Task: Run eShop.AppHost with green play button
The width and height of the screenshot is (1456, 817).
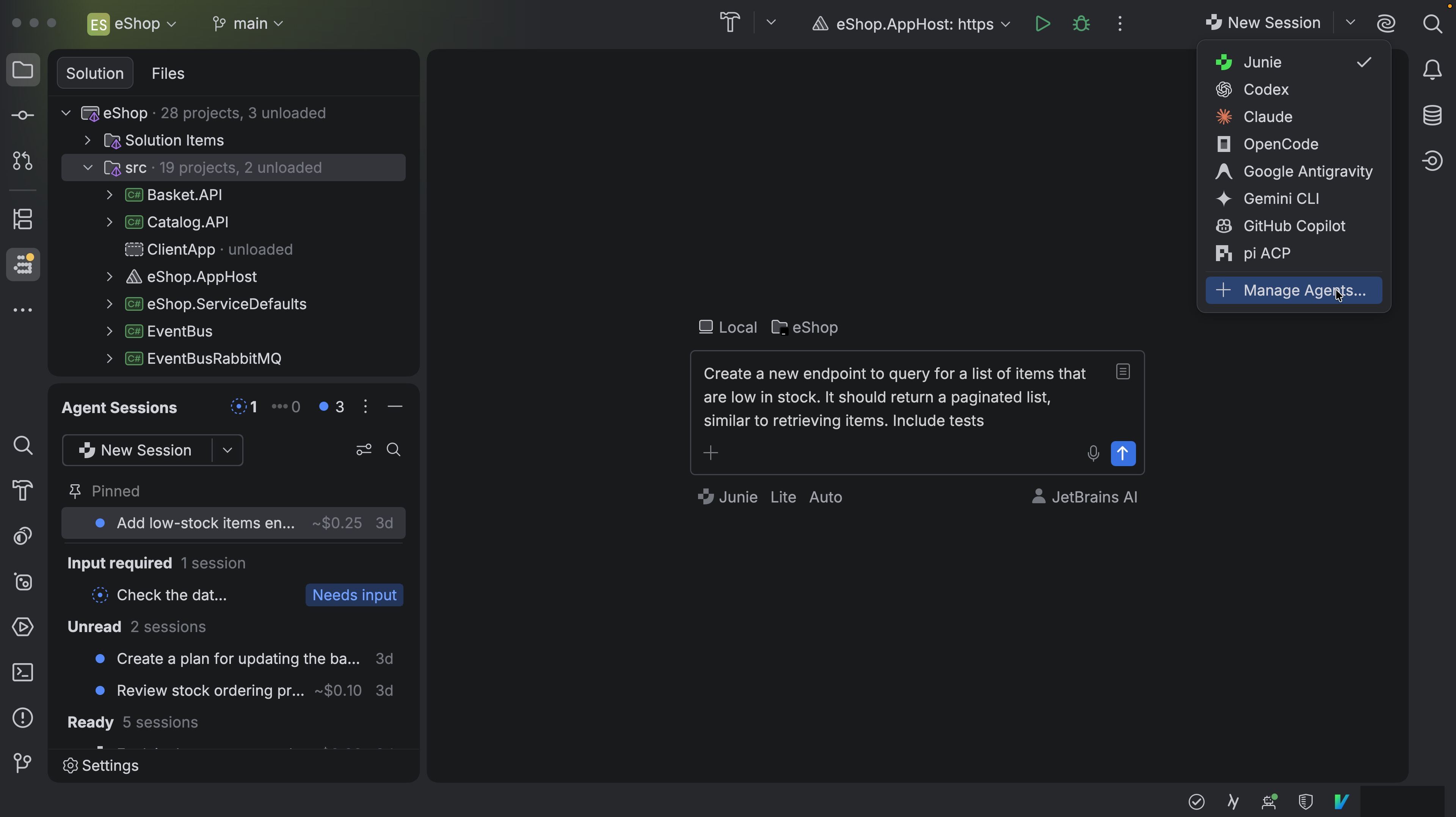Action: (1042, 24)
